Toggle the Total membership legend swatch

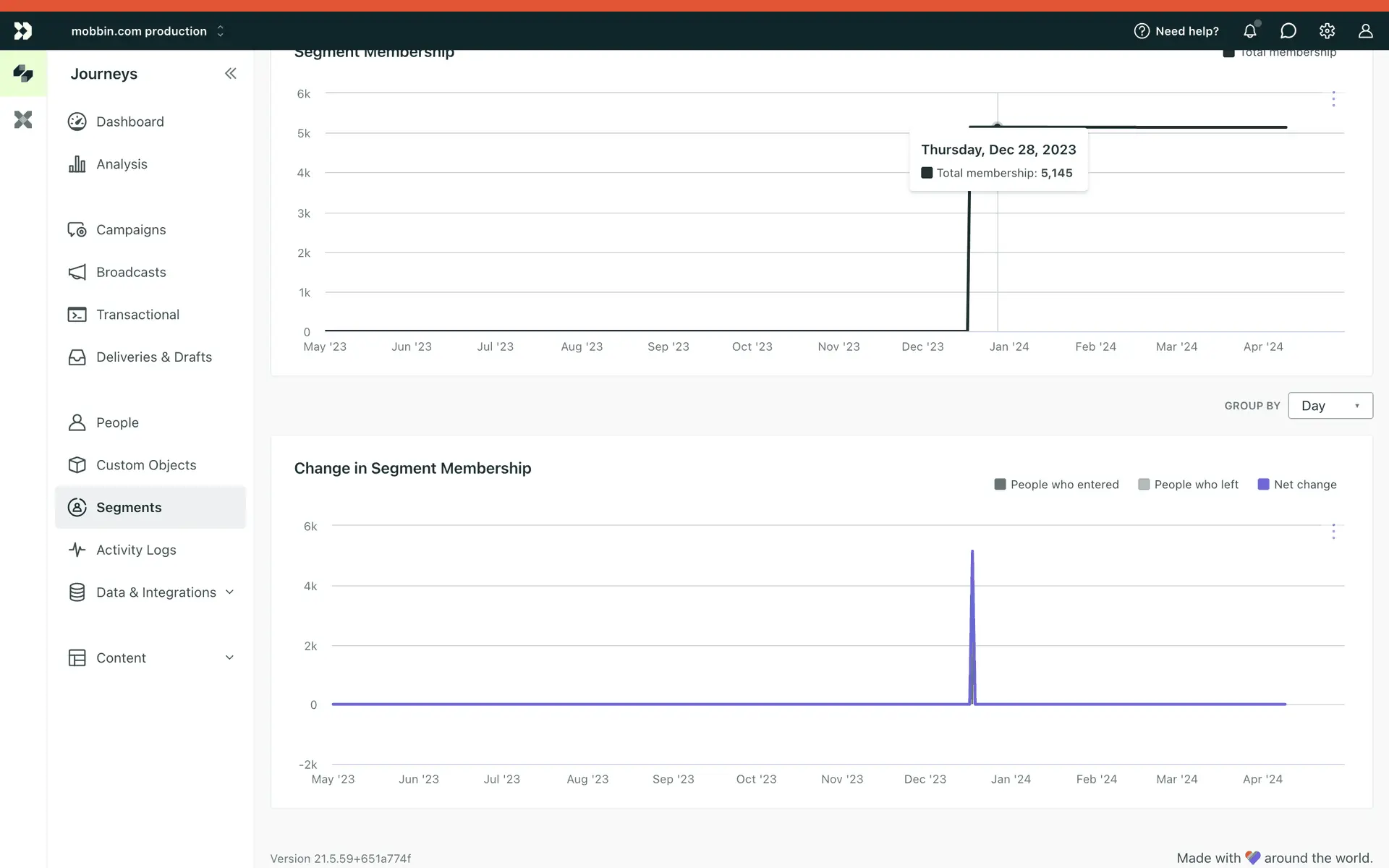coord(1228,53)
